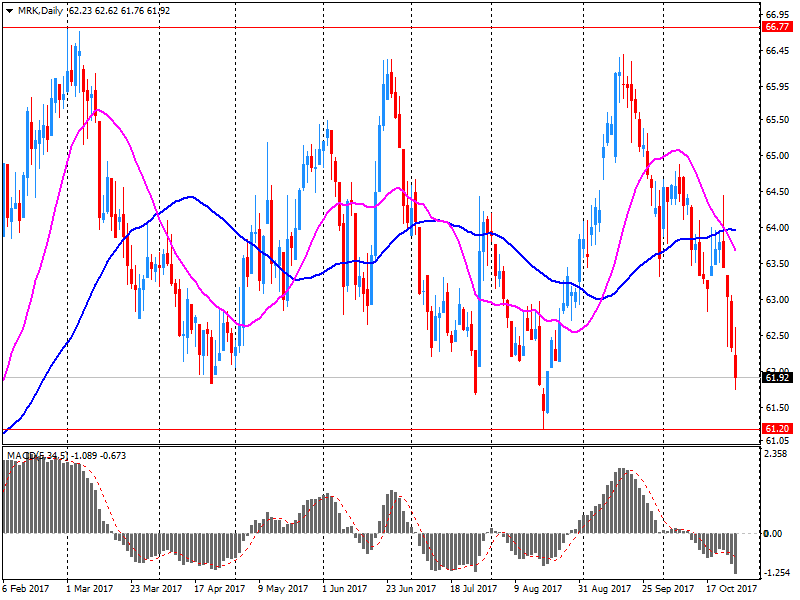Click the 1 Mar 2017 date label
The width and height of the screenshot is (800, 600).
[90, 589]
